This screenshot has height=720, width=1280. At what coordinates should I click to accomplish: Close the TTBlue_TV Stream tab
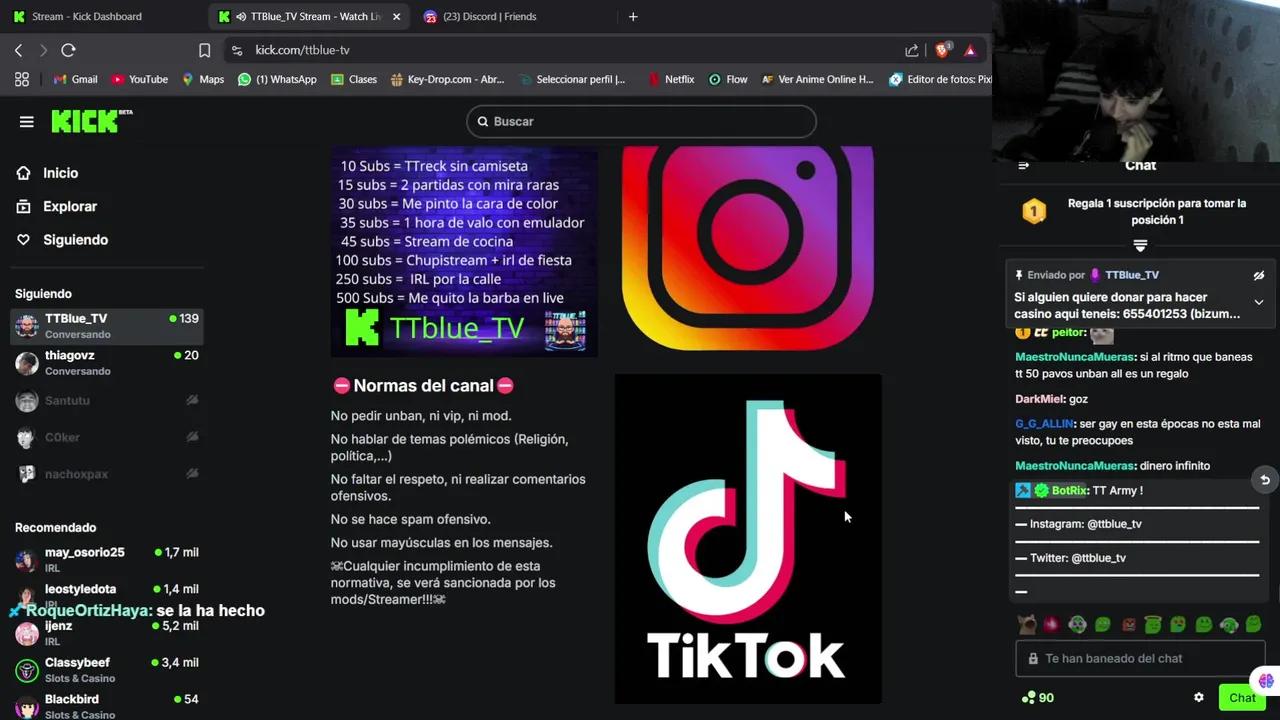coord(397,16)
